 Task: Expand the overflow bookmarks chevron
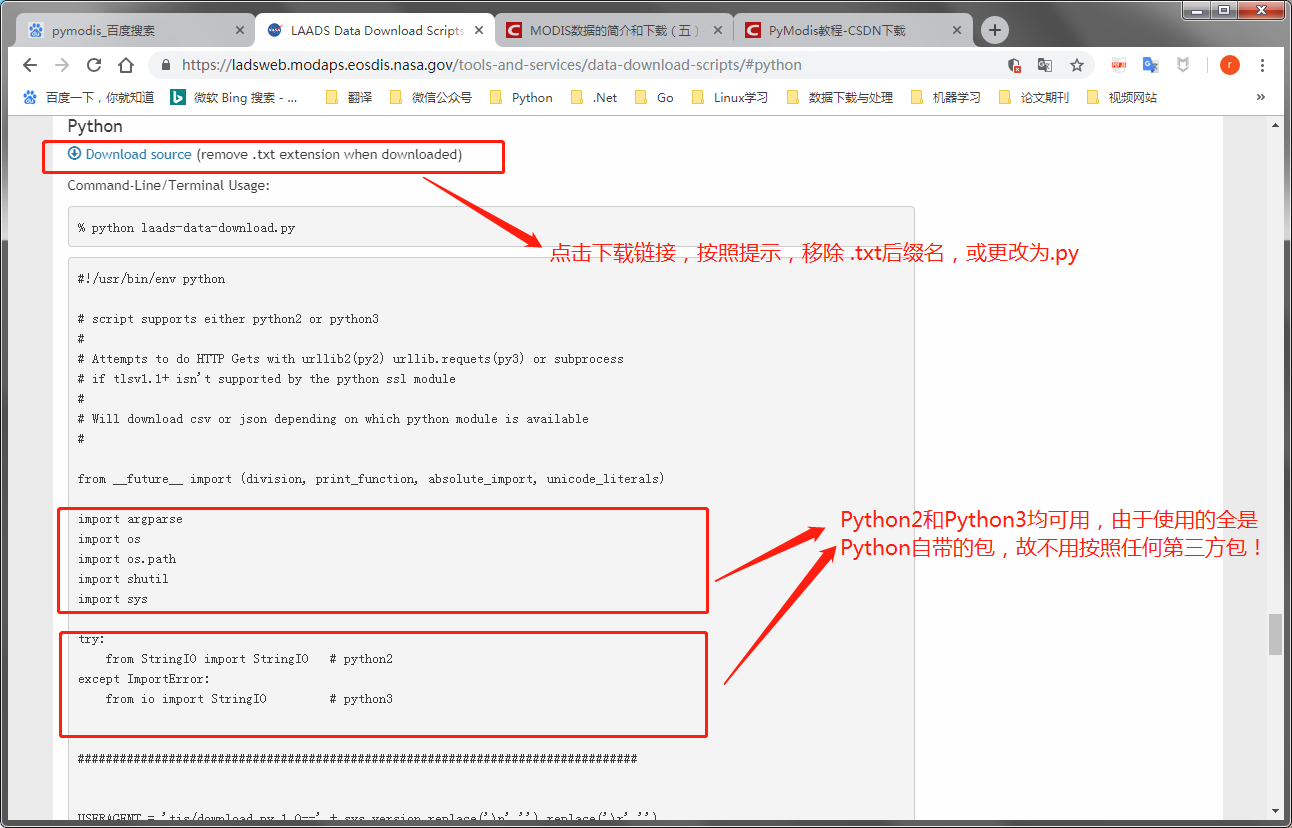click(x=1261, y=97)
